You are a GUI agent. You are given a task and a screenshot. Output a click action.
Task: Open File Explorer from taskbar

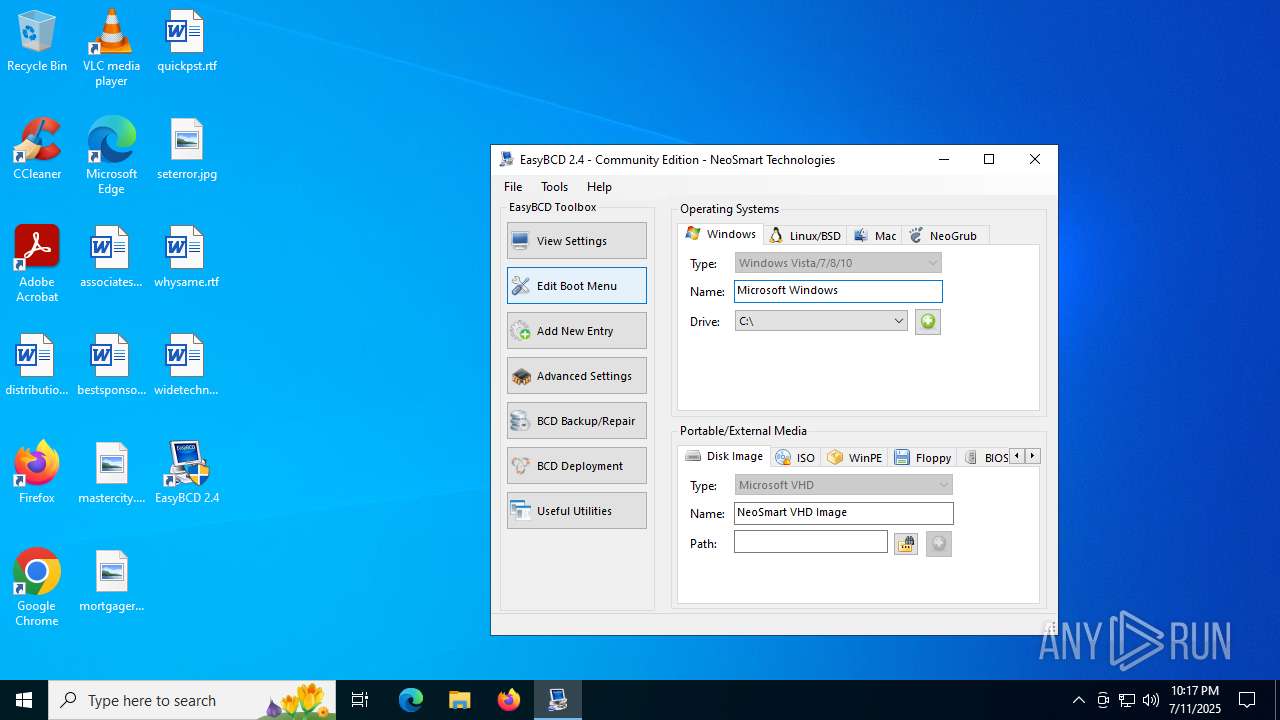pos(460,700)
